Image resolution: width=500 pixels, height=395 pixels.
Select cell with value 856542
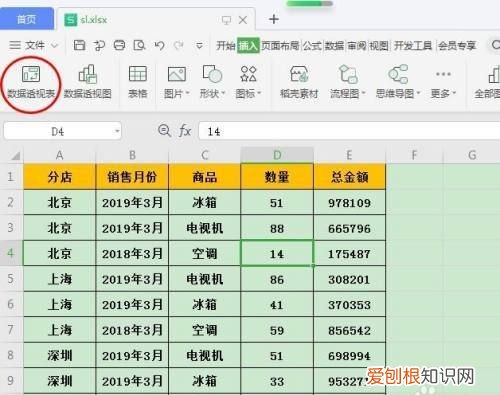point(350,330)
